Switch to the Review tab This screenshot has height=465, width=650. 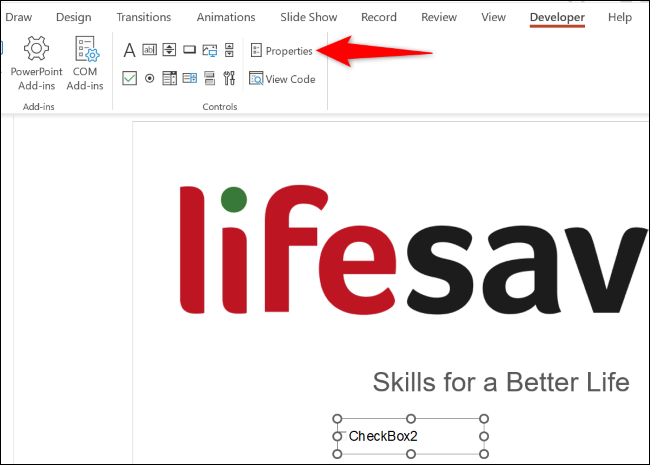click(x=439, y=17)
